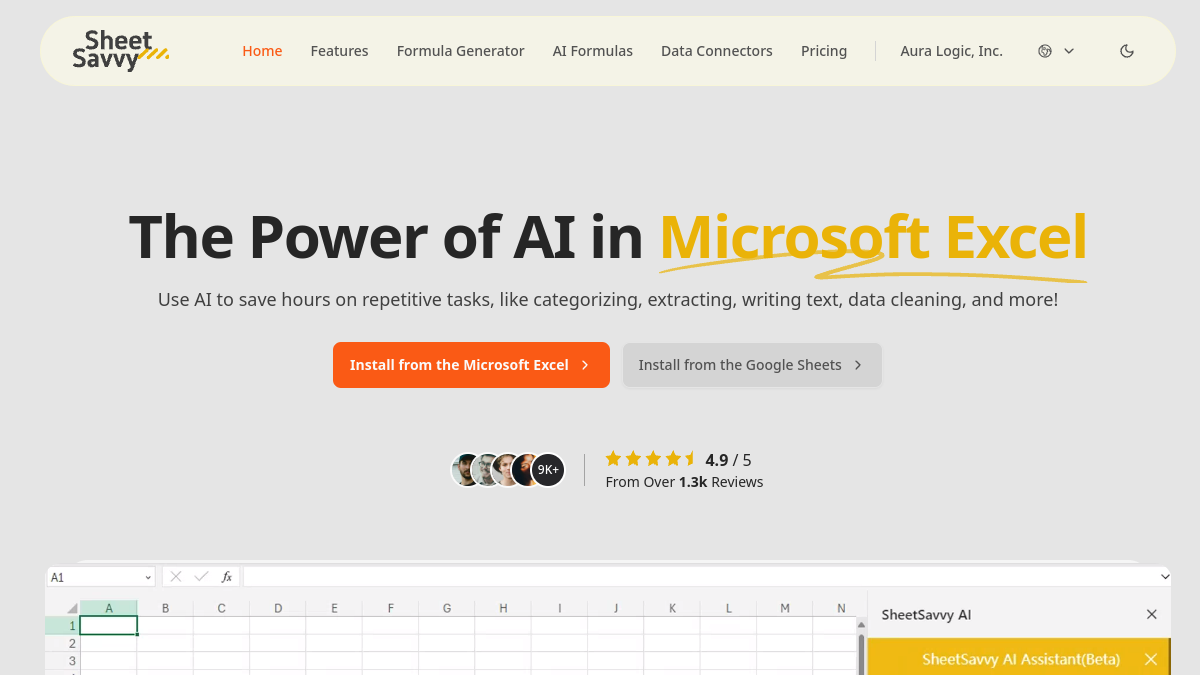Screen dimensions: 1200x675
Task: Select column D header
Action: coord(278,608)
